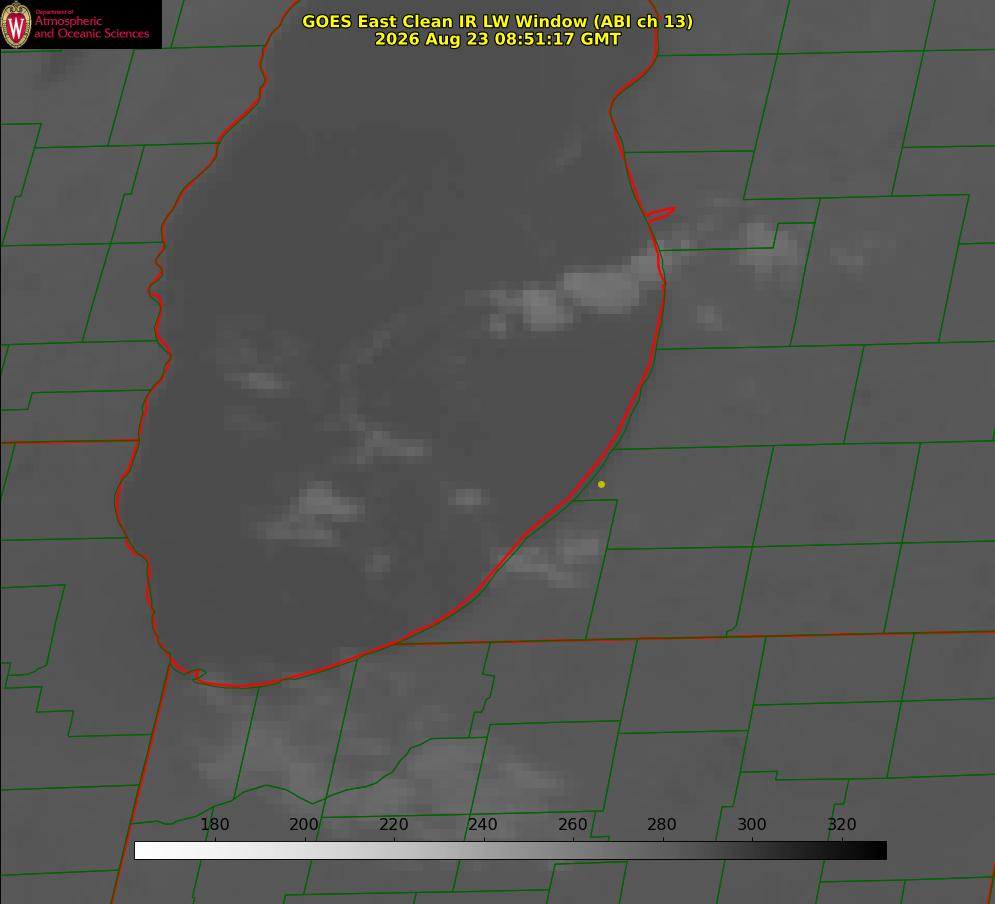The image size is (995, 904).
Task: Click the small red spit outline on east shore
Action: (660, 214)
